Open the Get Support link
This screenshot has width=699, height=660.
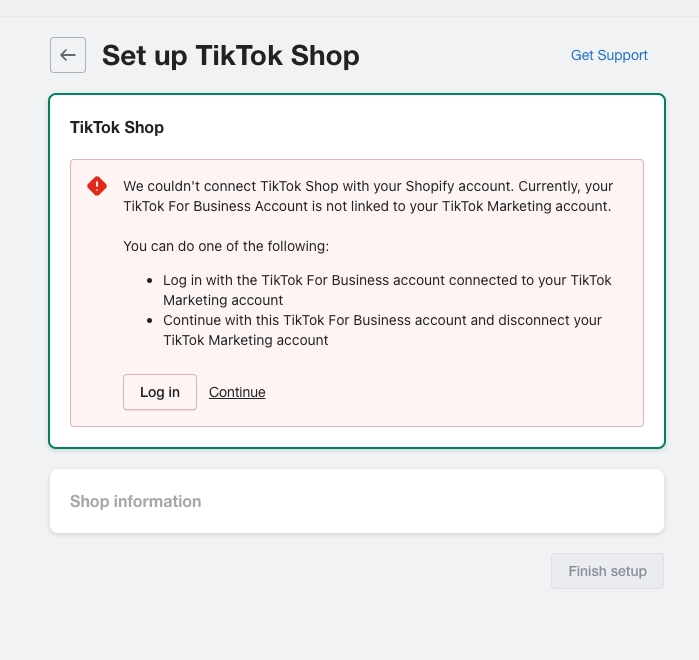(x=609, y=55)
